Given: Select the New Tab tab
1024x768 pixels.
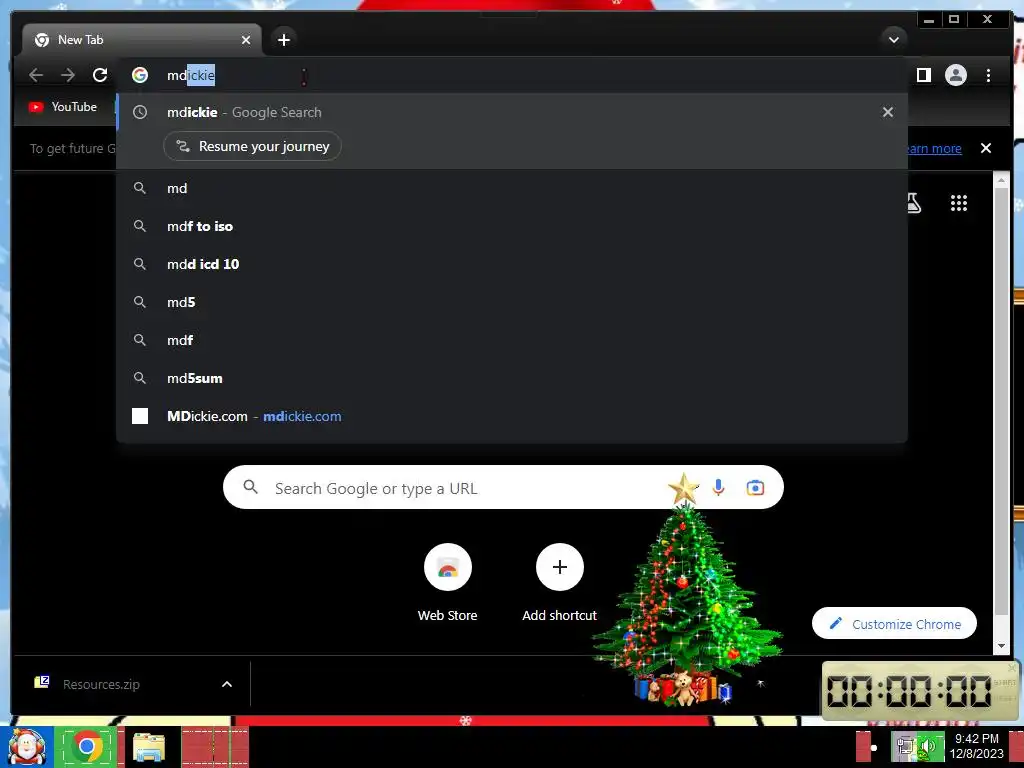Looking at the screenshot, I should click(x=142, y=40).
